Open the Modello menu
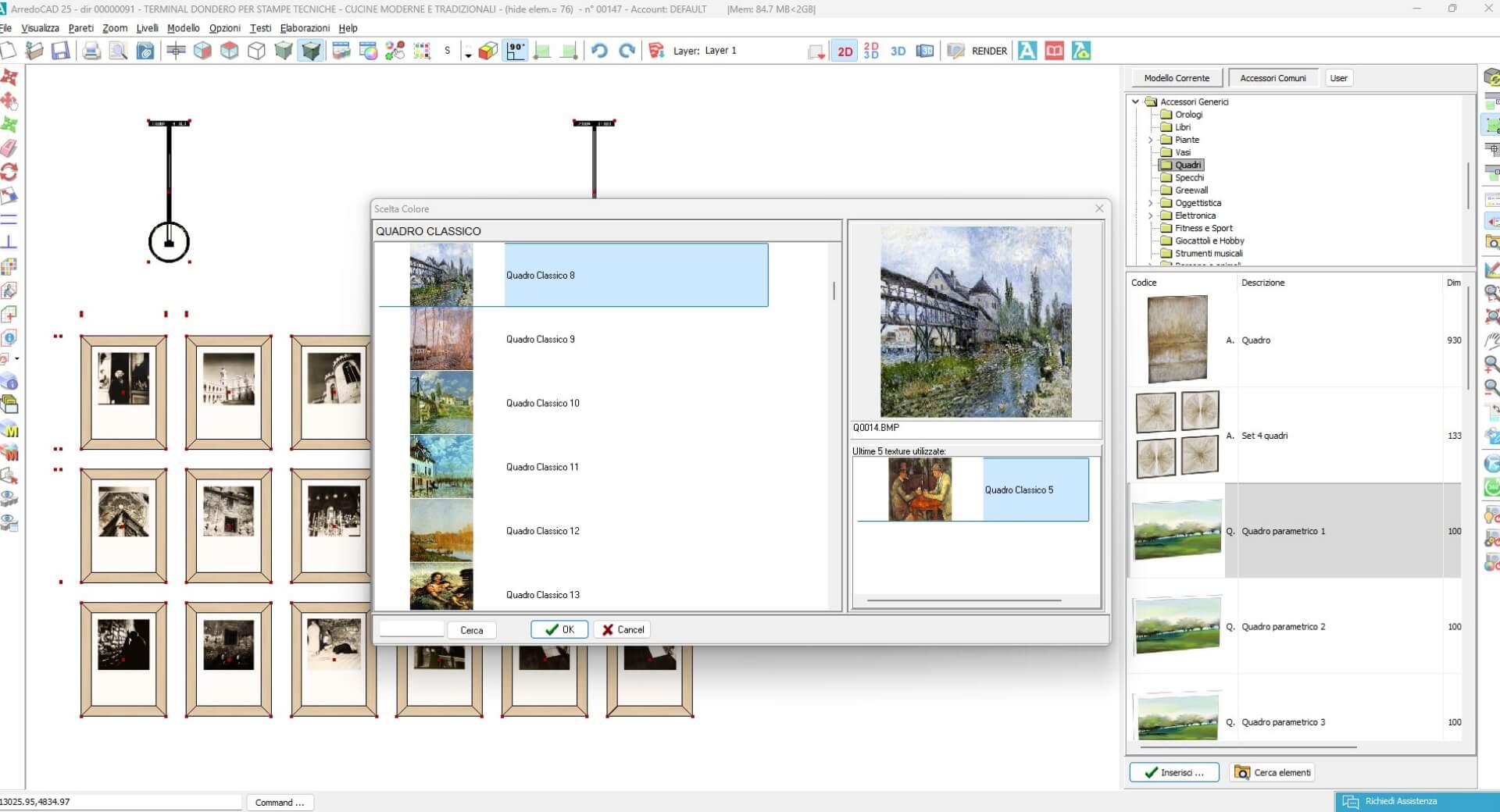The height and width of the screenshot is (812, 1500). tap(184, 28)
